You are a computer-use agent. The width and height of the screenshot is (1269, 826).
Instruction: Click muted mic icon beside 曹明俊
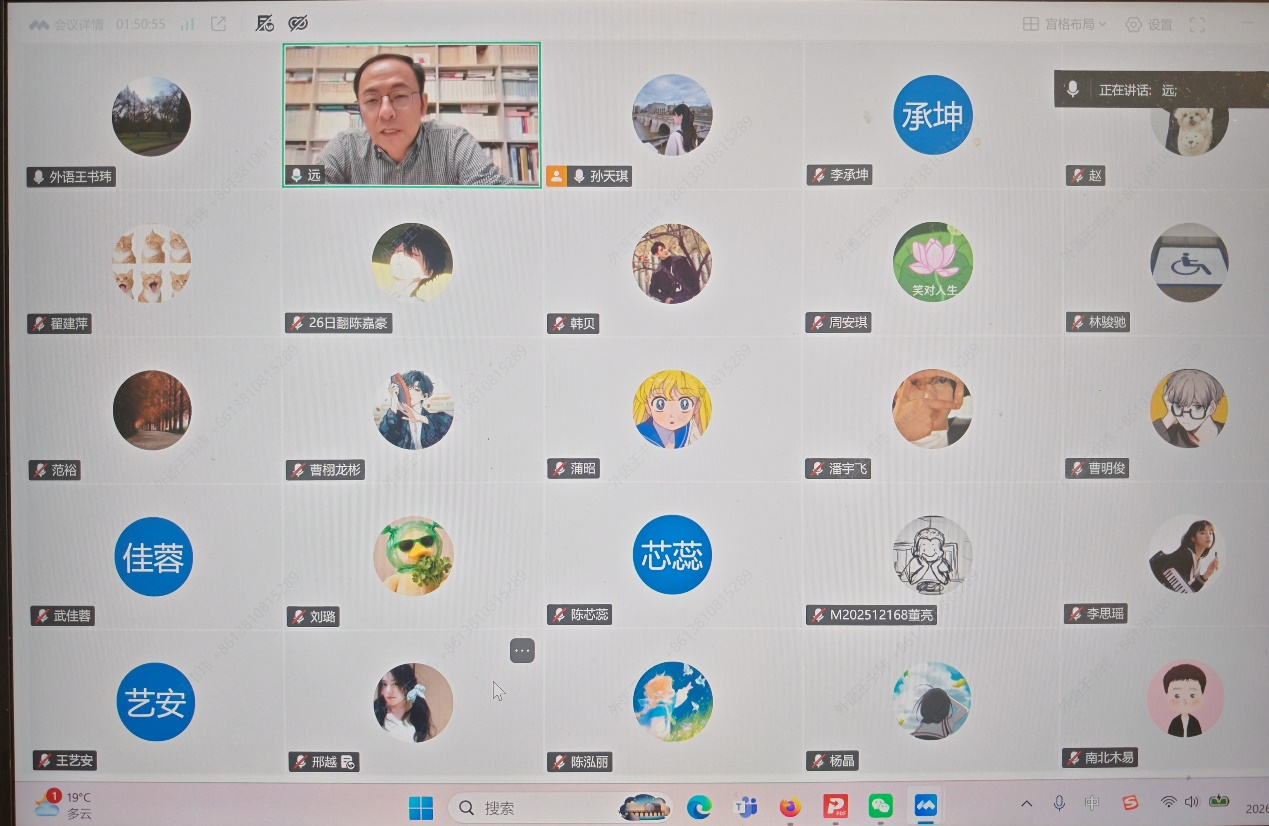coord(1077,468)
